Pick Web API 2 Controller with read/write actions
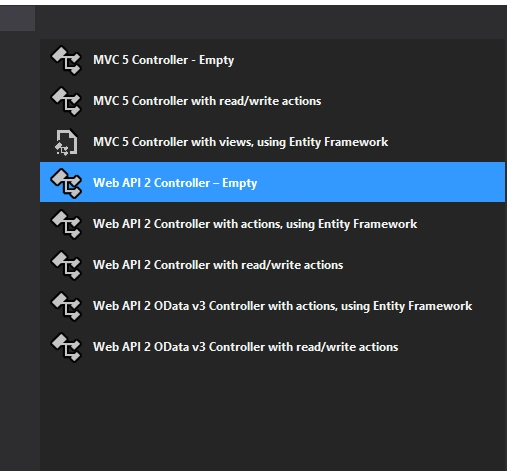 click(x=272, y=265)
